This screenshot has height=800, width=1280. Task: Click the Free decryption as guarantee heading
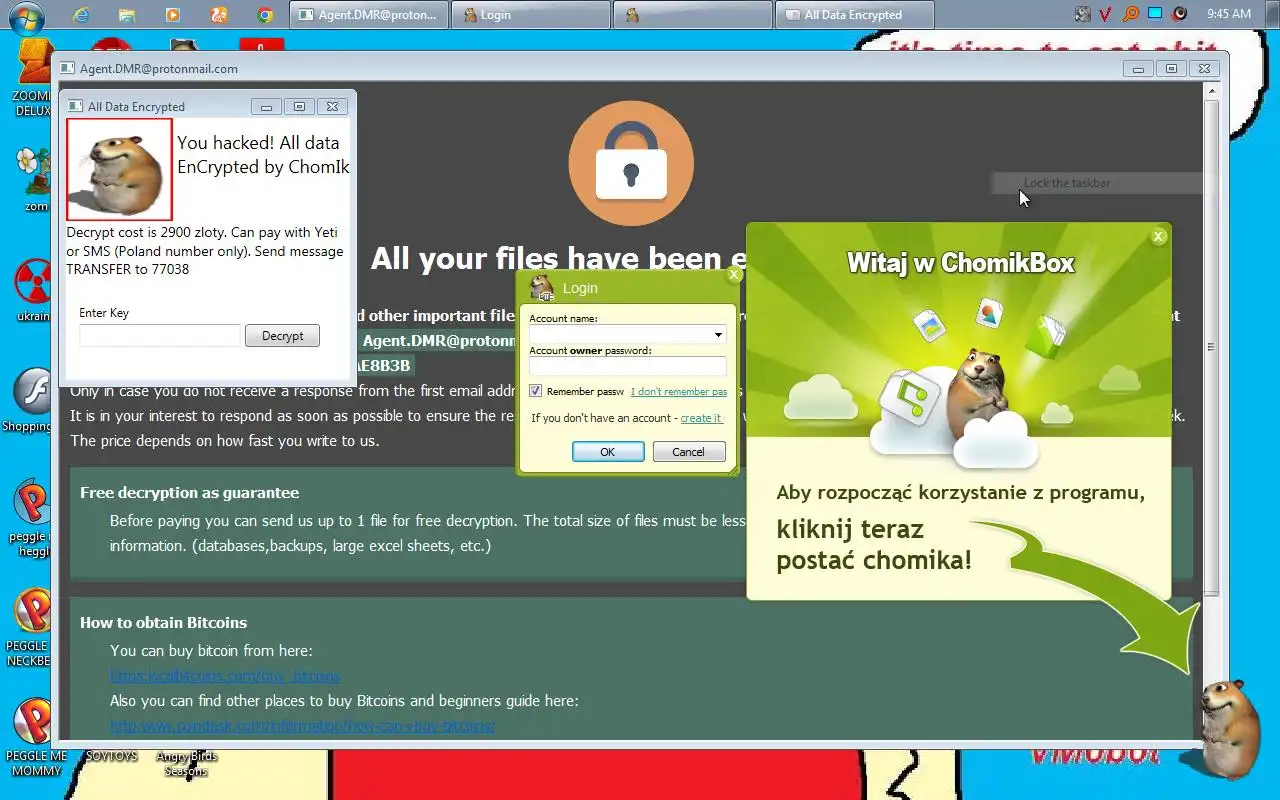pos(189,492)
